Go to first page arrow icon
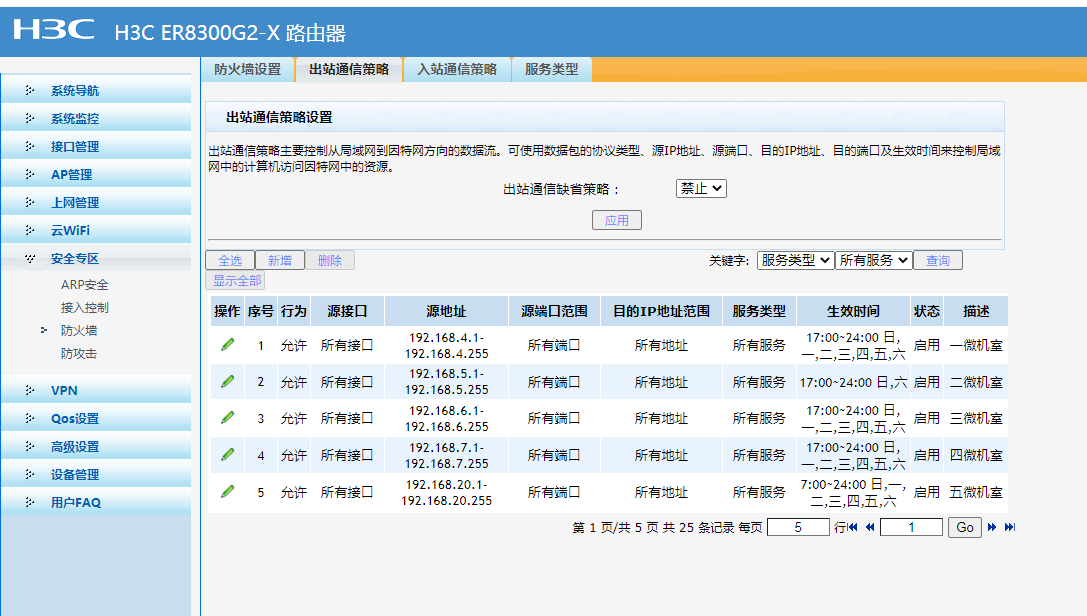This screenshot has height=616, width=1087. click(853, 527)
